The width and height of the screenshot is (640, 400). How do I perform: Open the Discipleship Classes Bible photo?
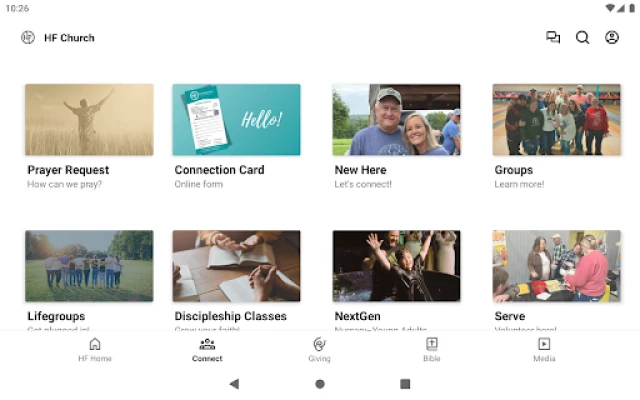[x=236, y=266]
